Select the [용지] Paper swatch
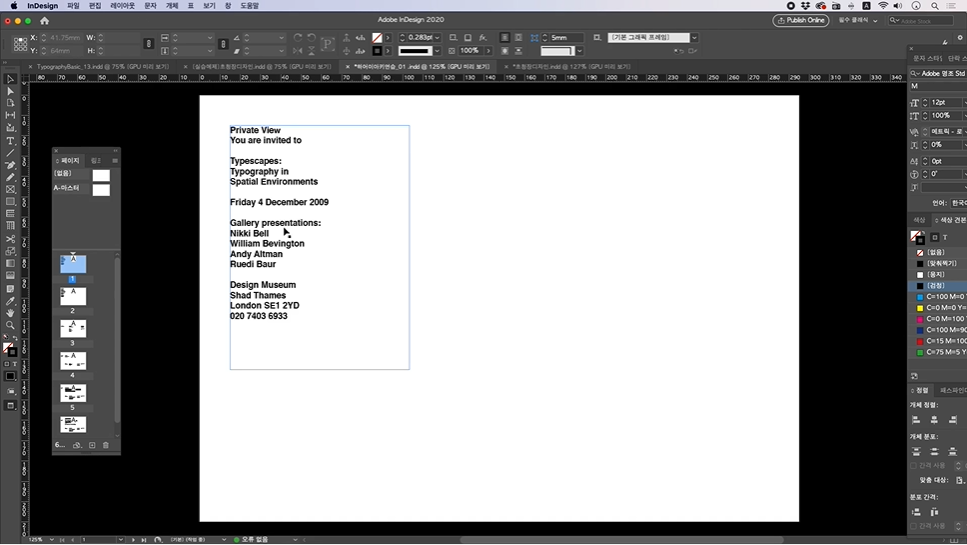 (x=938, y=274)
